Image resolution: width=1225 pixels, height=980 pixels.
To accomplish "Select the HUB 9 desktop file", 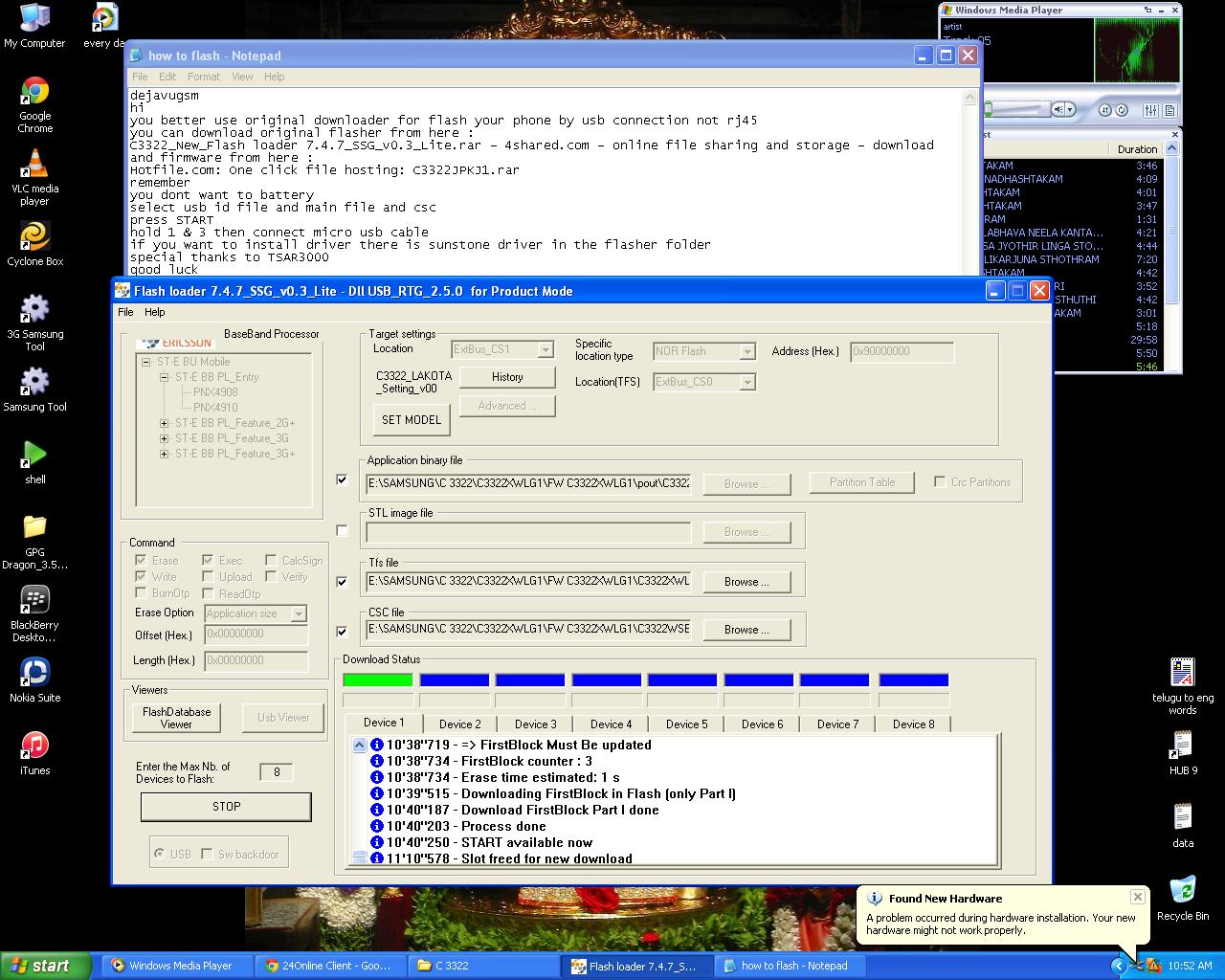I will coord(1183,753).
